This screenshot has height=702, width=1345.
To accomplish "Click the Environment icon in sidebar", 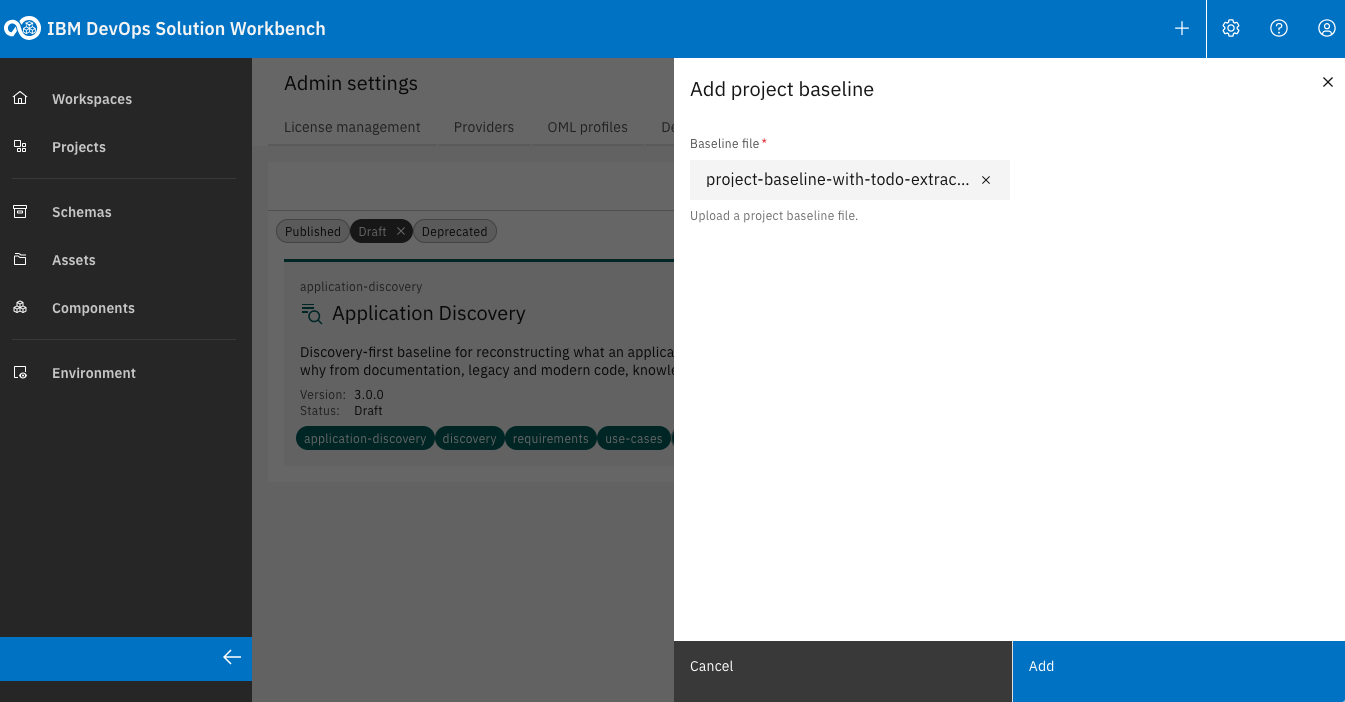I will (20, 372).
